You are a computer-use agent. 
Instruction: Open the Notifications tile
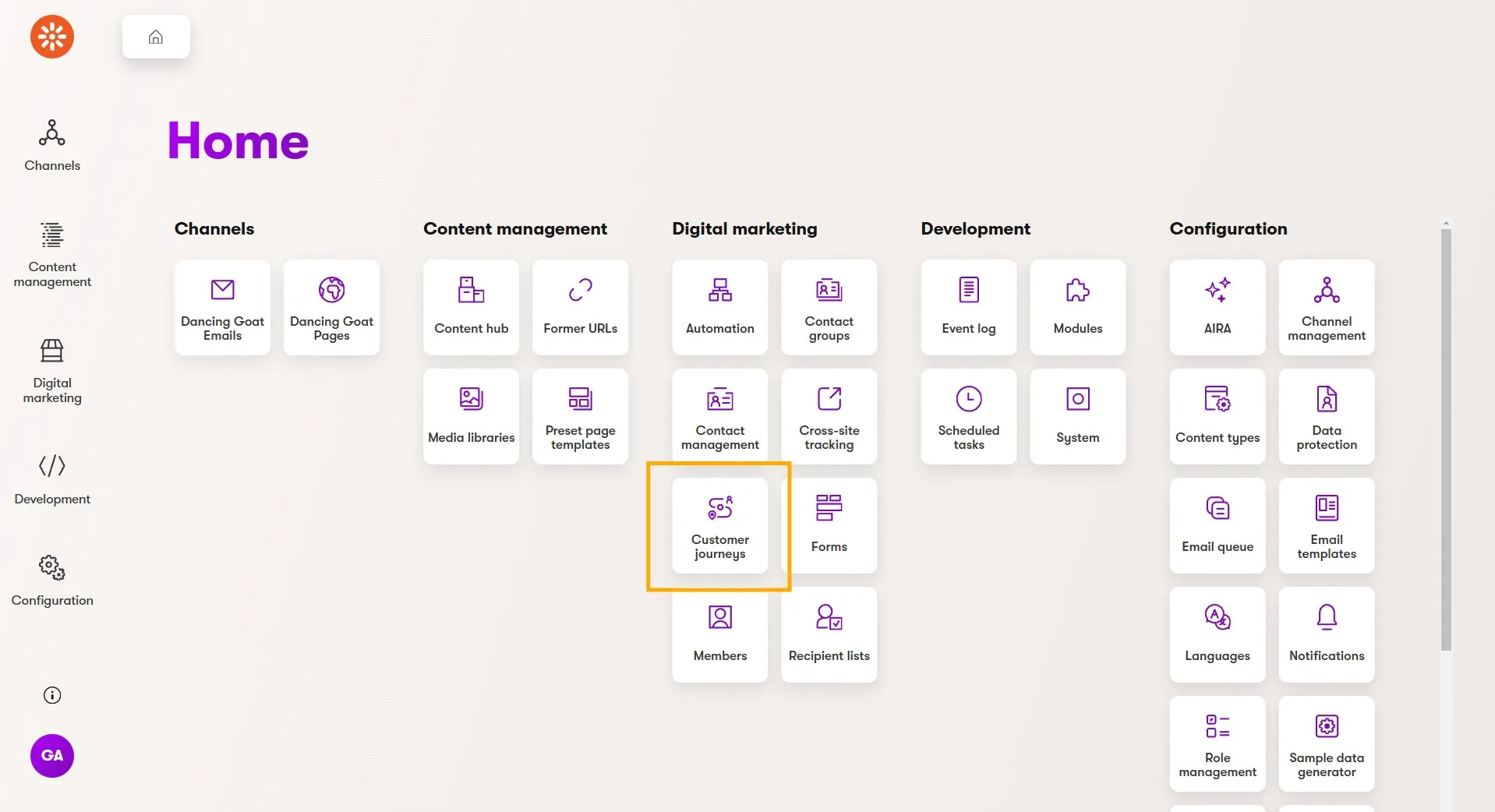click(1327, 635)
